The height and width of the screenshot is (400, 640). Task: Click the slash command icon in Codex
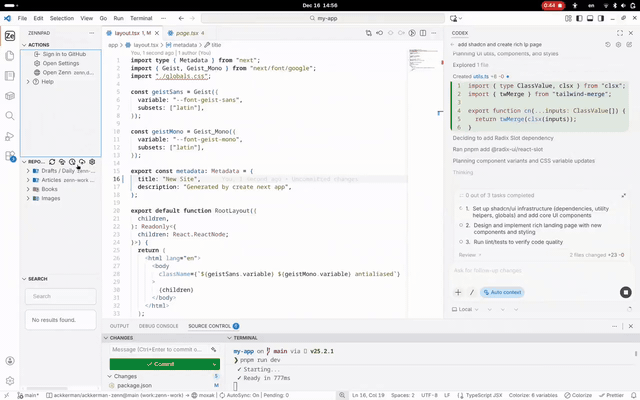472,292
